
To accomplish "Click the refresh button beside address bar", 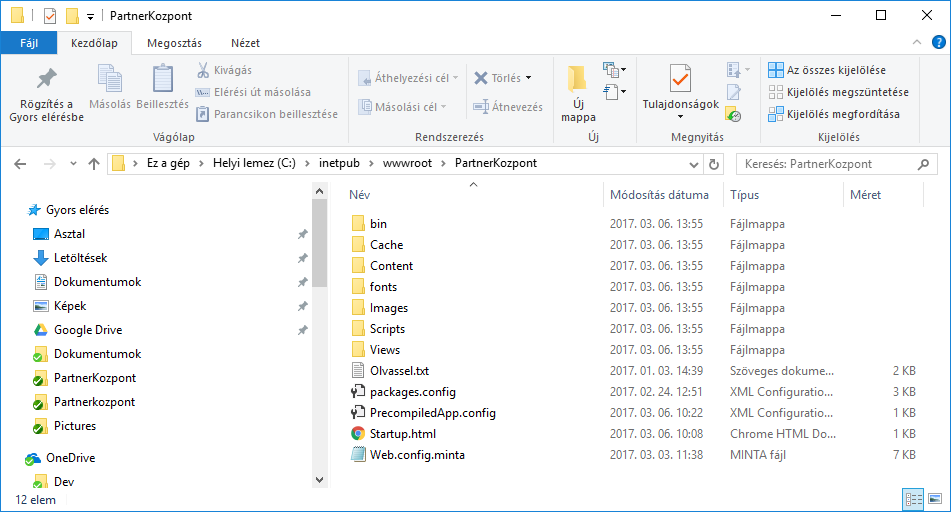I will (x=714, y=164).
